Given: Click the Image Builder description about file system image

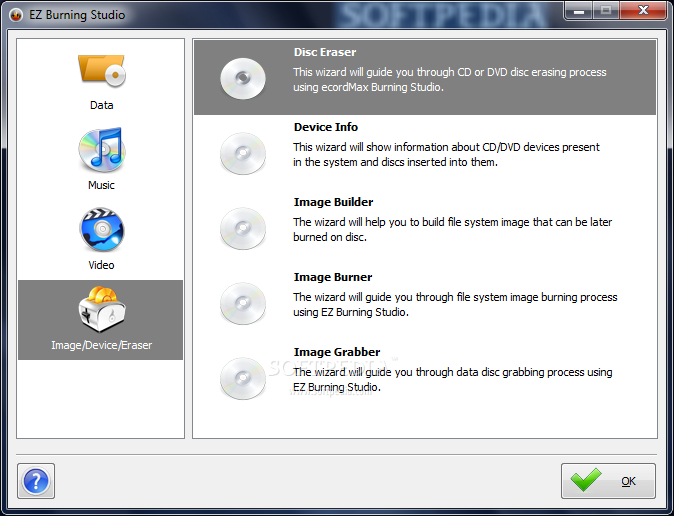Looking at the screenshot, I should 453,230.
